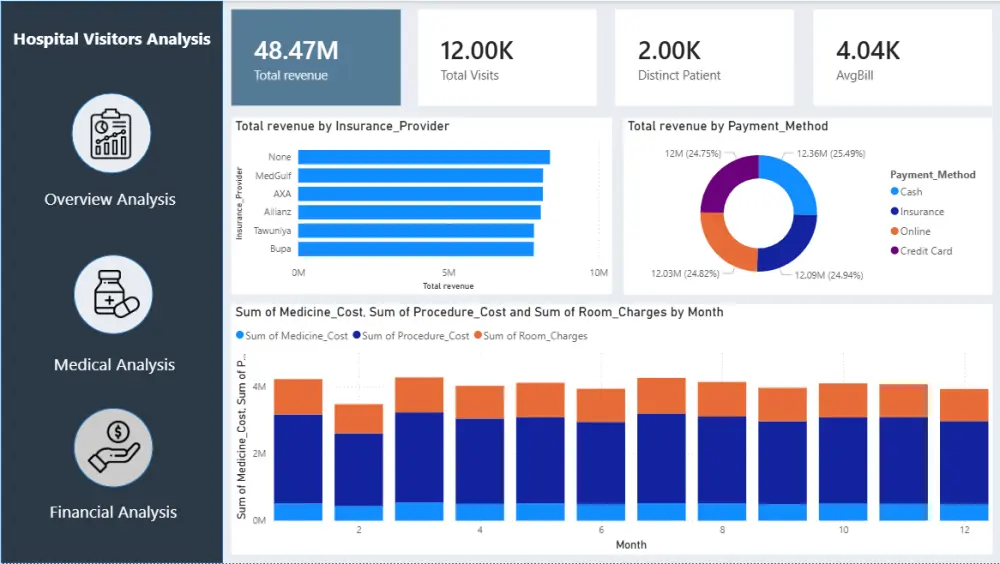Click the Bupa revenue bar
The image size is (1000, 564).
[416, 249]
